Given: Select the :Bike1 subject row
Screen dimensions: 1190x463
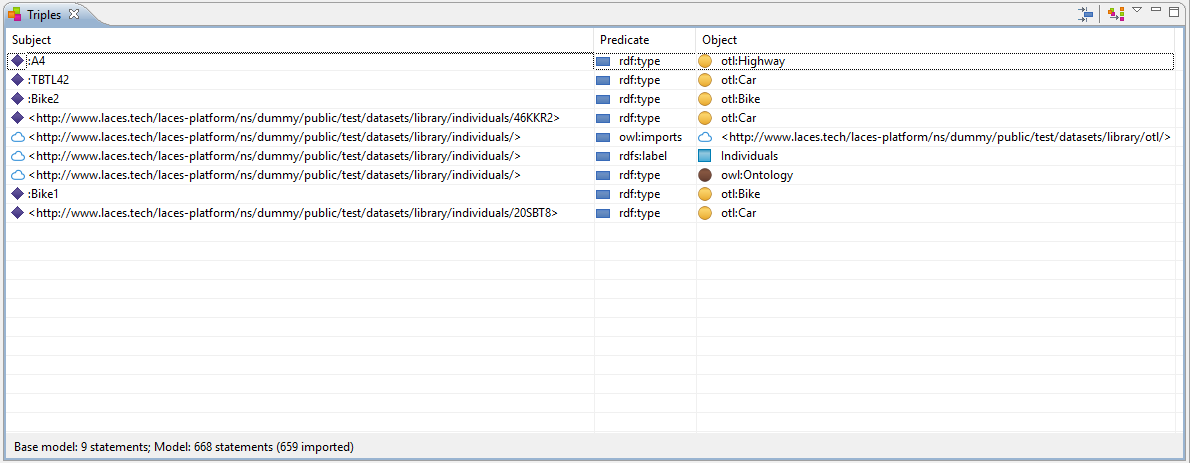Looking at the screenshot, I should [44, 194].
